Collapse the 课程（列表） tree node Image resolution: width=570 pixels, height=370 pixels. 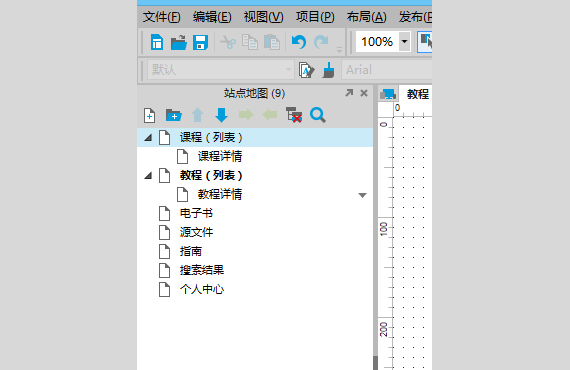[x=148, y=138]
